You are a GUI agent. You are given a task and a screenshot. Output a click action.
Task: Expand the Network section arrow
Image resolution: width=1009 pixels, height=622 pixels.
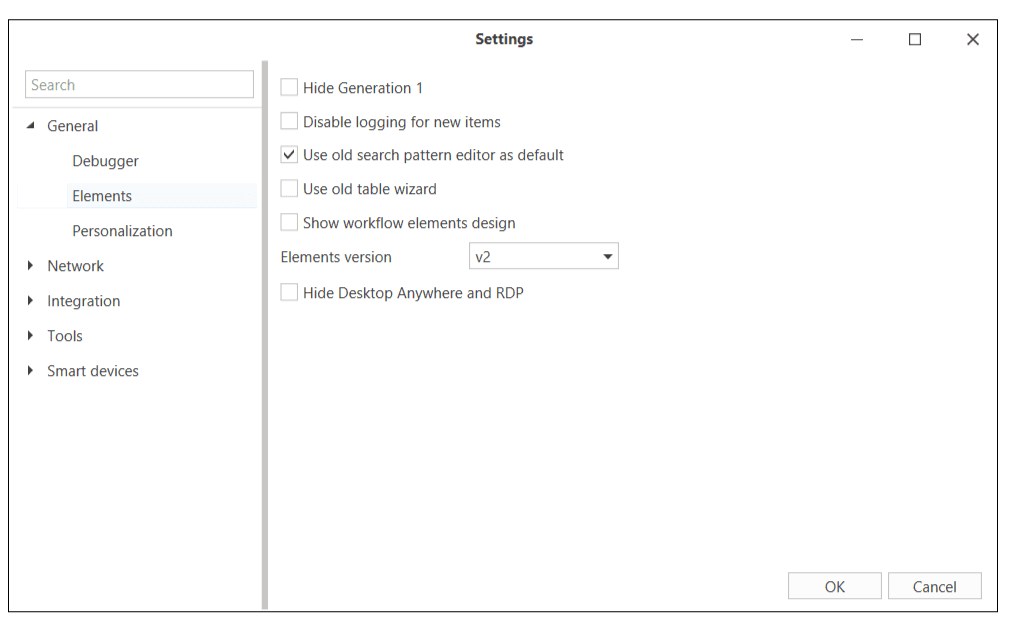point(31,266)
